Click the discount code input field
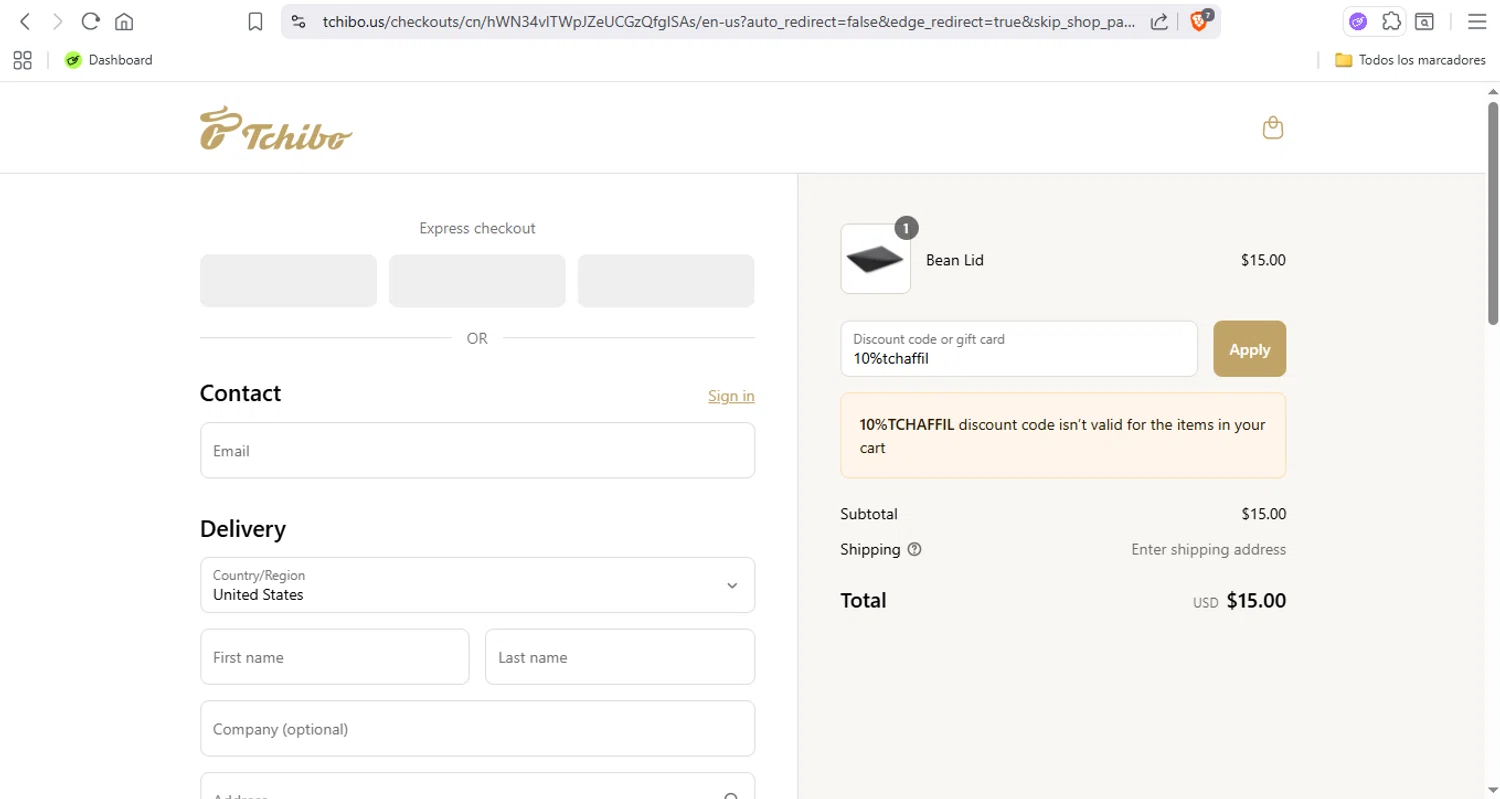This screenshot has width=1500, height=799. point(1019,349)
